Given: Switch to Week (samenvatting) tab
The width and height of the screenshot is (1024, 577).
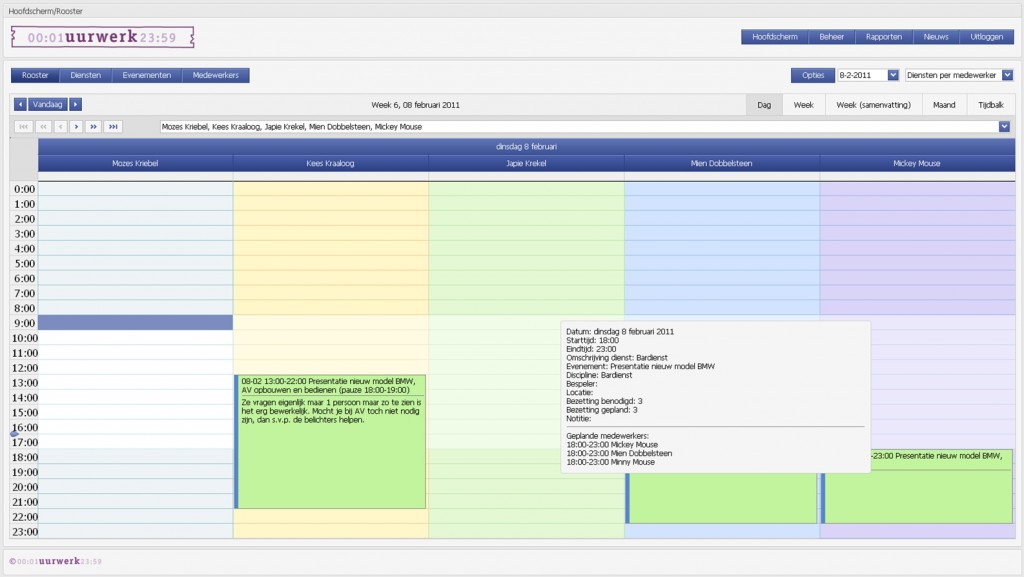Looking at the screenshot, I should (873, 105).
